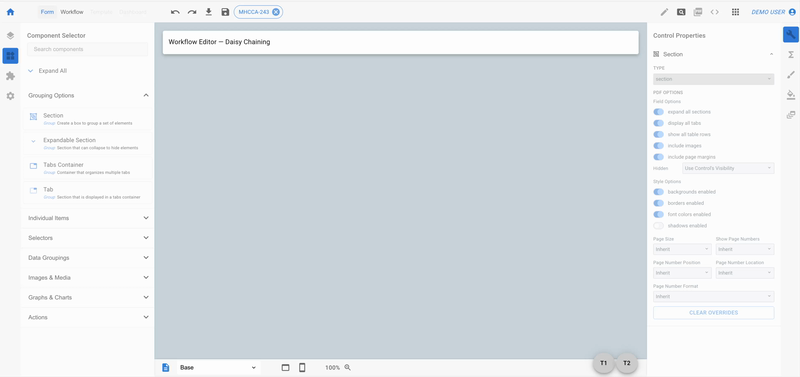The image size is (800, 377).
Task: Select the Tabs Container component
Action: 87,168
